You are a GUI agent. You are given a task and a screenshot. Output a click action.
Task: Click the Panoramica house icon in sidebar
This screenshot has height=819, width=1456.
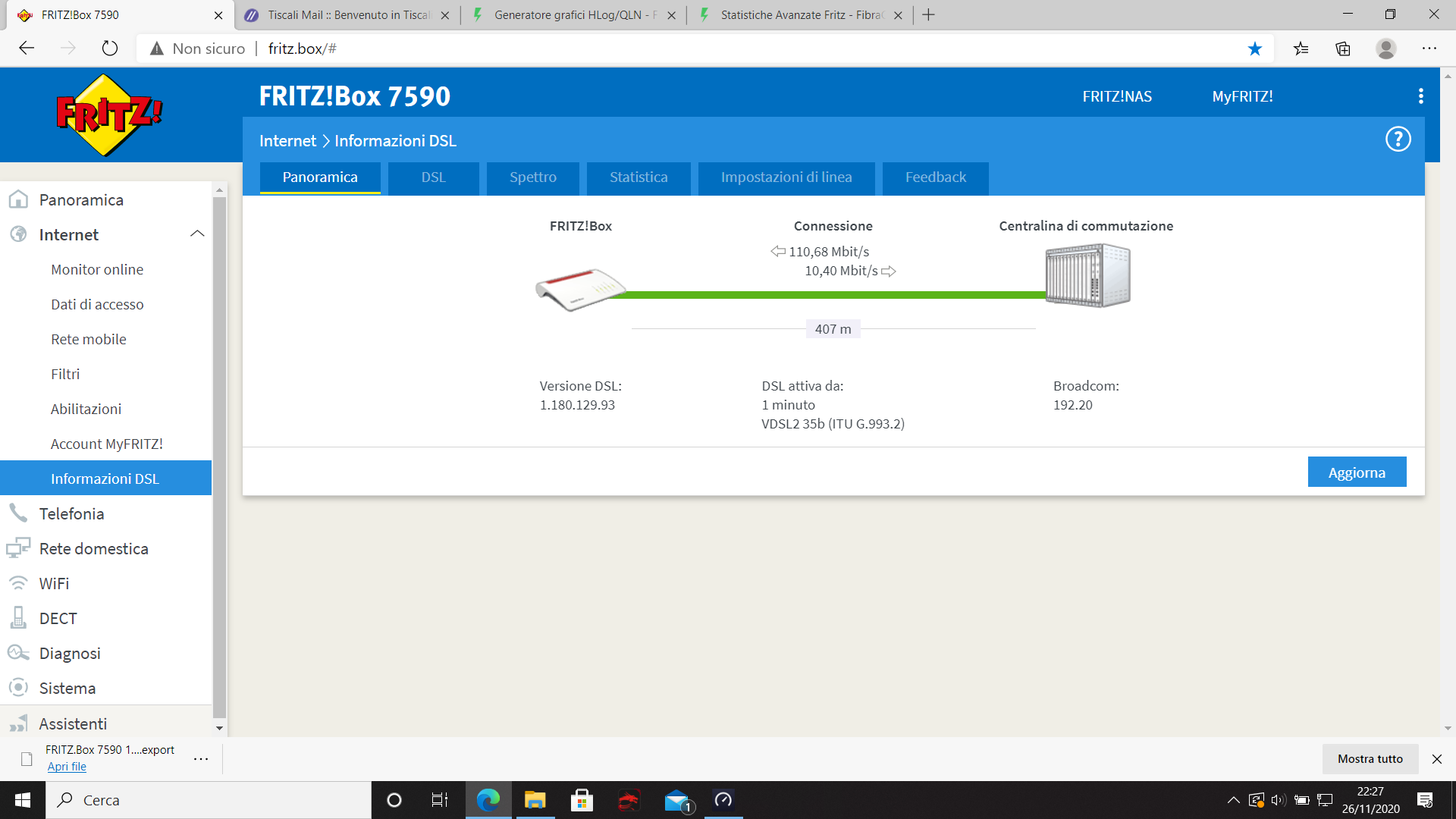(18, 199)
